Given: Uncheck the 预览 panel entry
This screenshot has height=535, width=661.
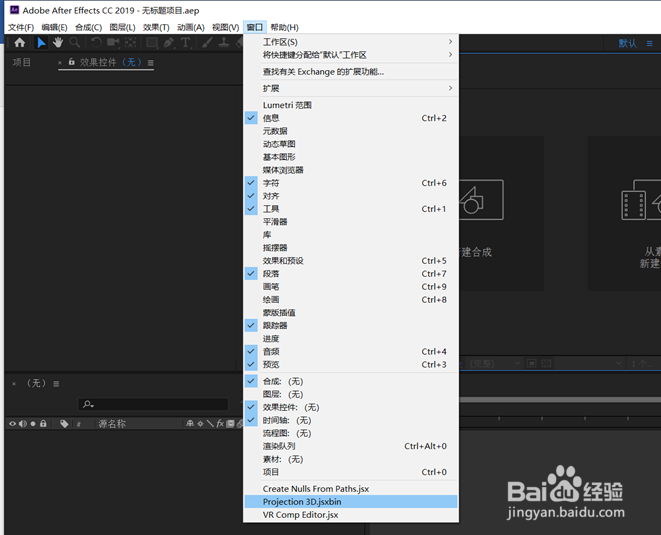Looking at the screenshot, I should point(350,364).
